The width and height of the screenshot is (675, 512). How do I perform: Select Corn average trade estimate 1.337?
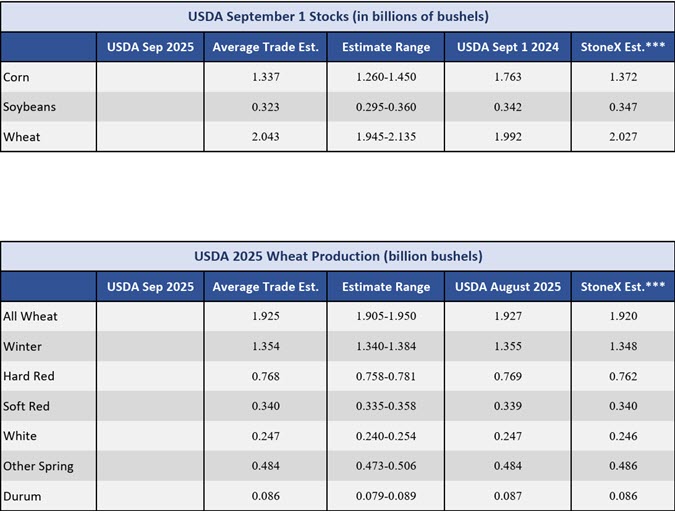pos(266,77)
